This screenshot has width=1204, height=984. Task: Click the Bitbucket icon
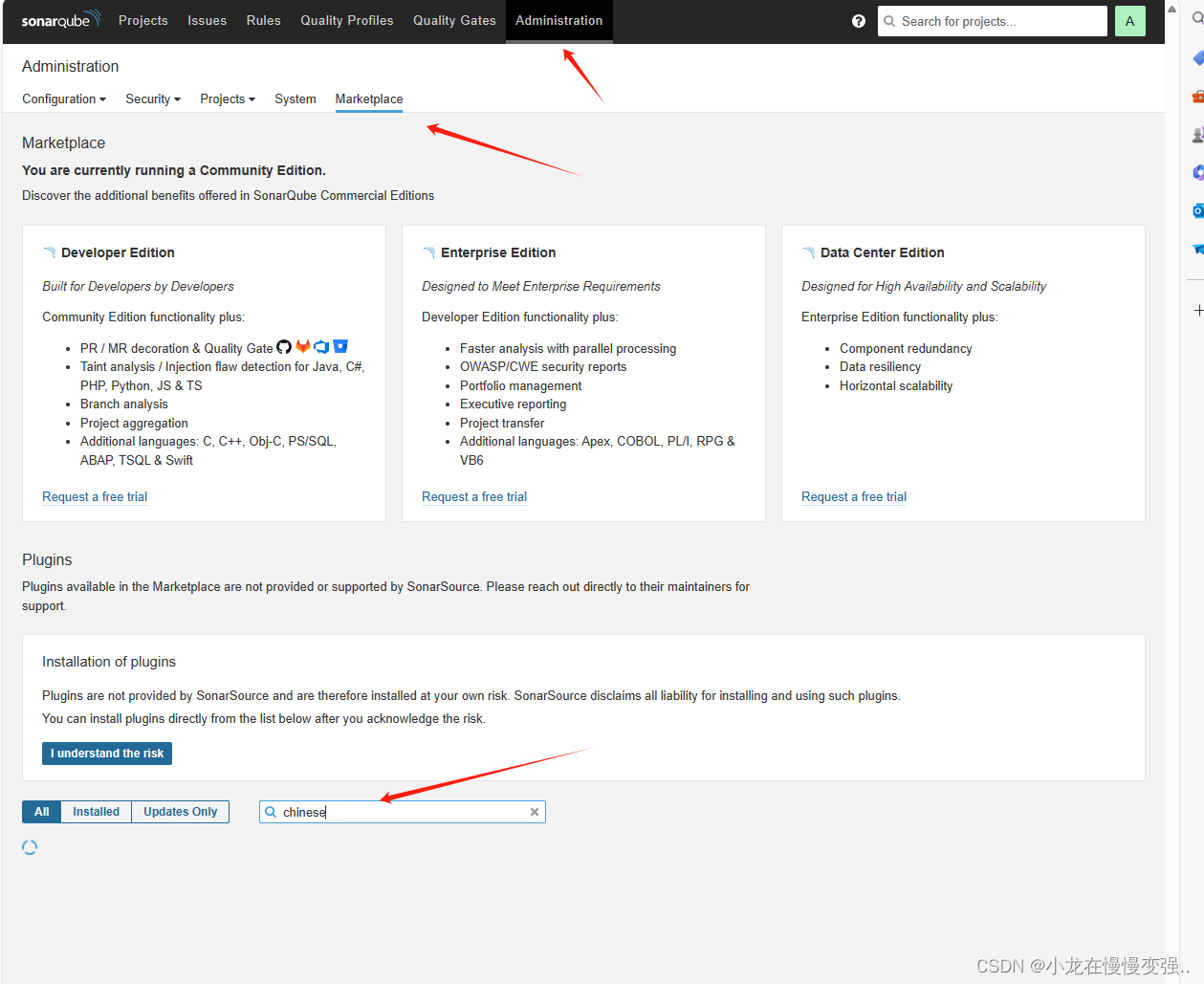(340, 347)
